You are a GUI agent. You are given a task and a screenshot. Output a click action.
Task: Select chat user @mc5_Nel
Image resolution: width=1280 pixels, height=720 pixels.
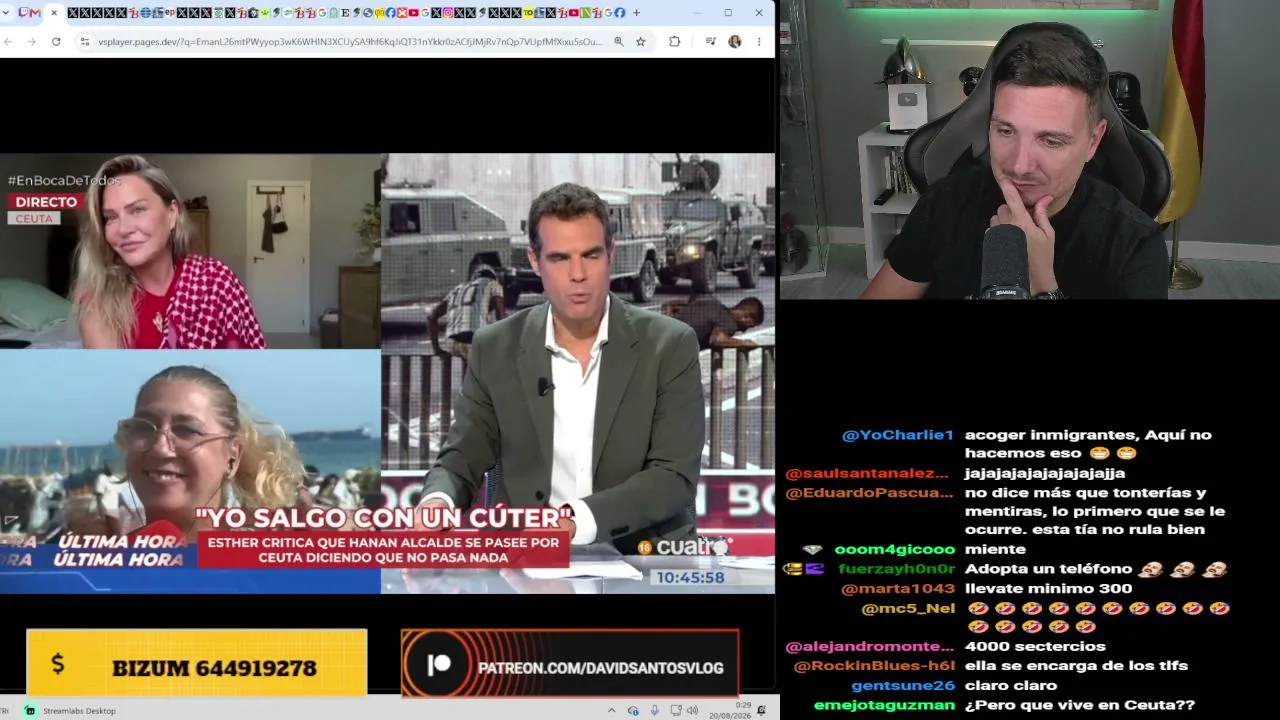pos(908,608)
